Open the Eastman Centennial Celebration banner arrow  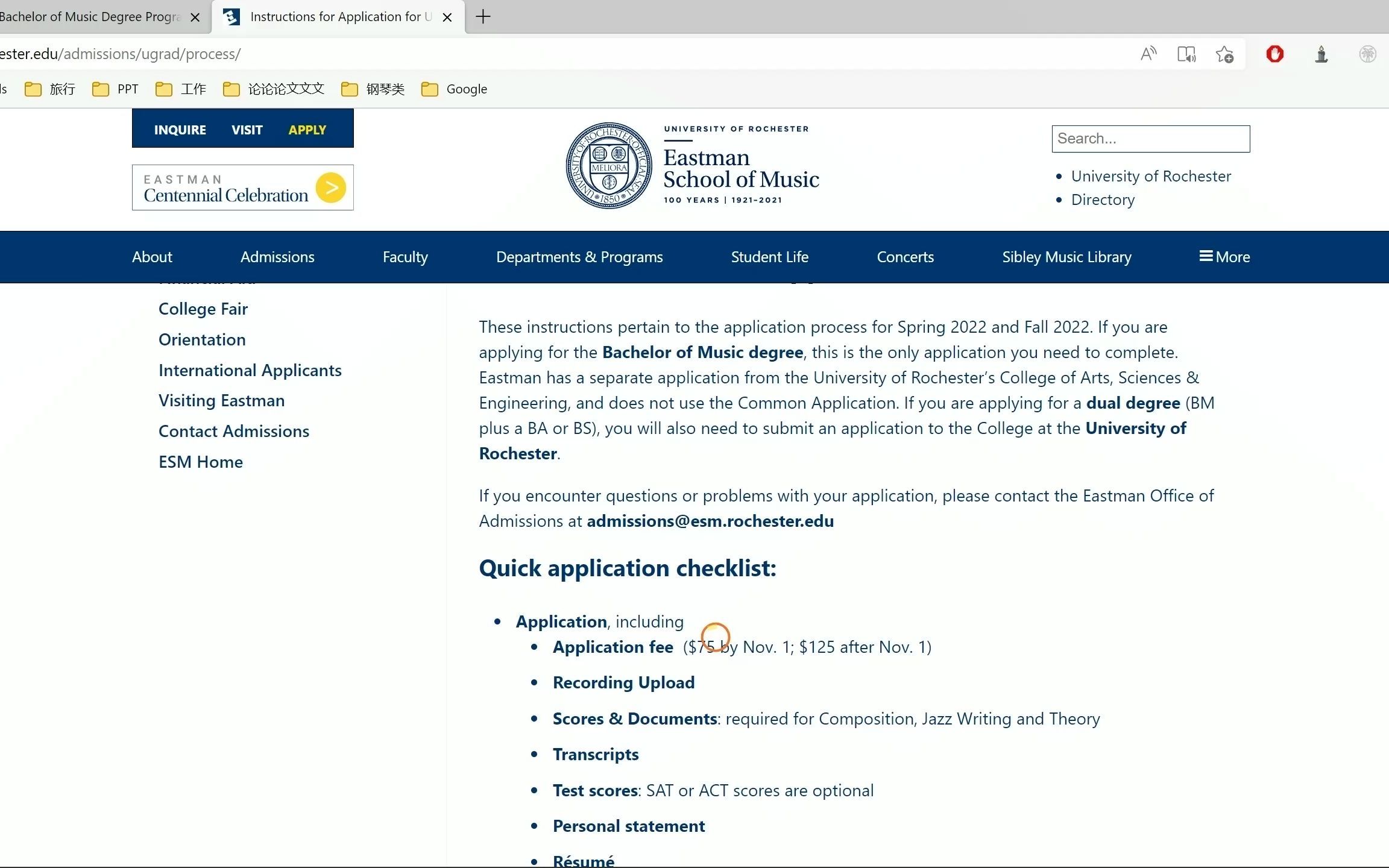tap(331, 188)
